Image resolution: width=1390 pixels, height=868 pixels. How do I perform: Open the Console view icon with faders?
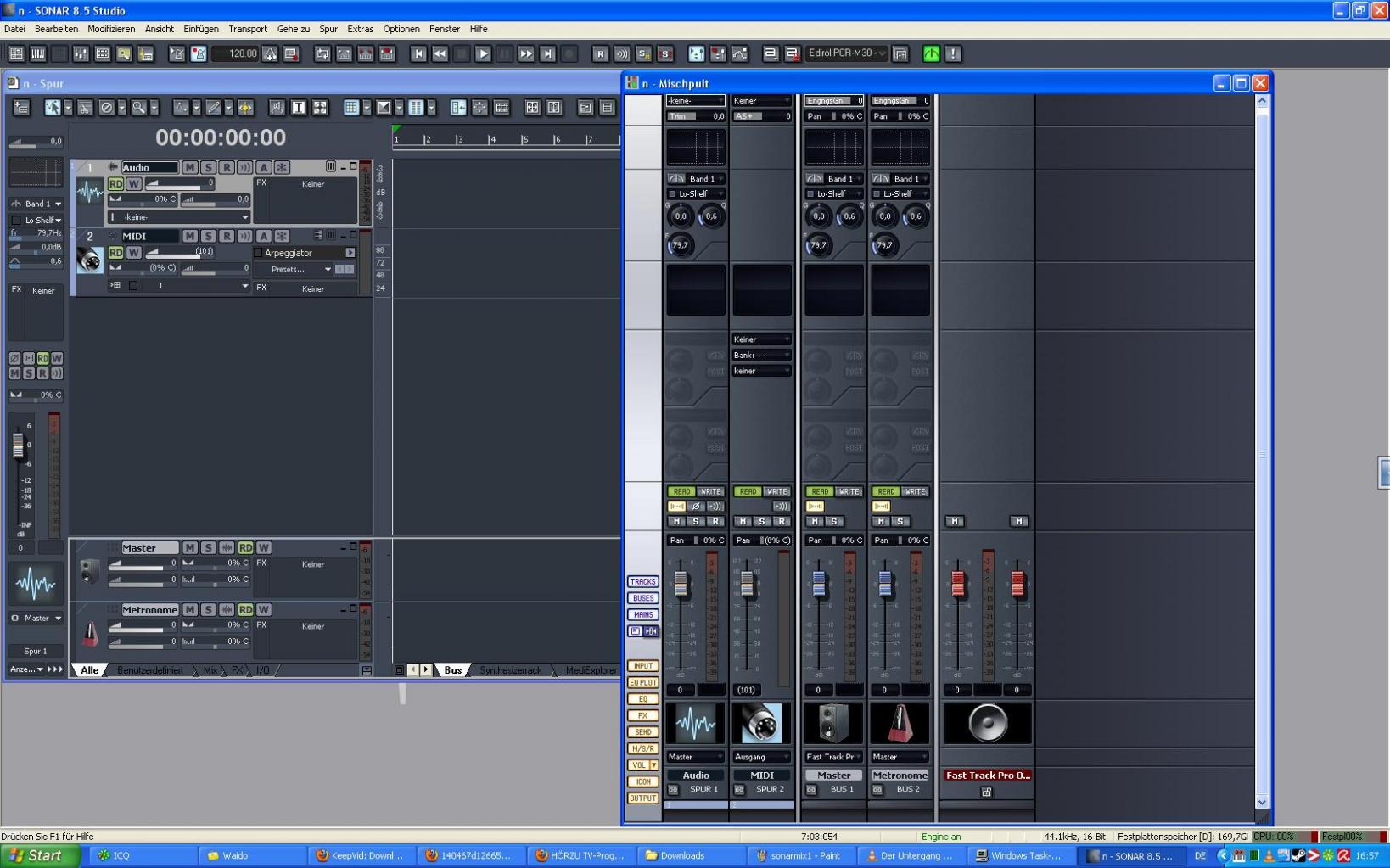click(81, 53)
